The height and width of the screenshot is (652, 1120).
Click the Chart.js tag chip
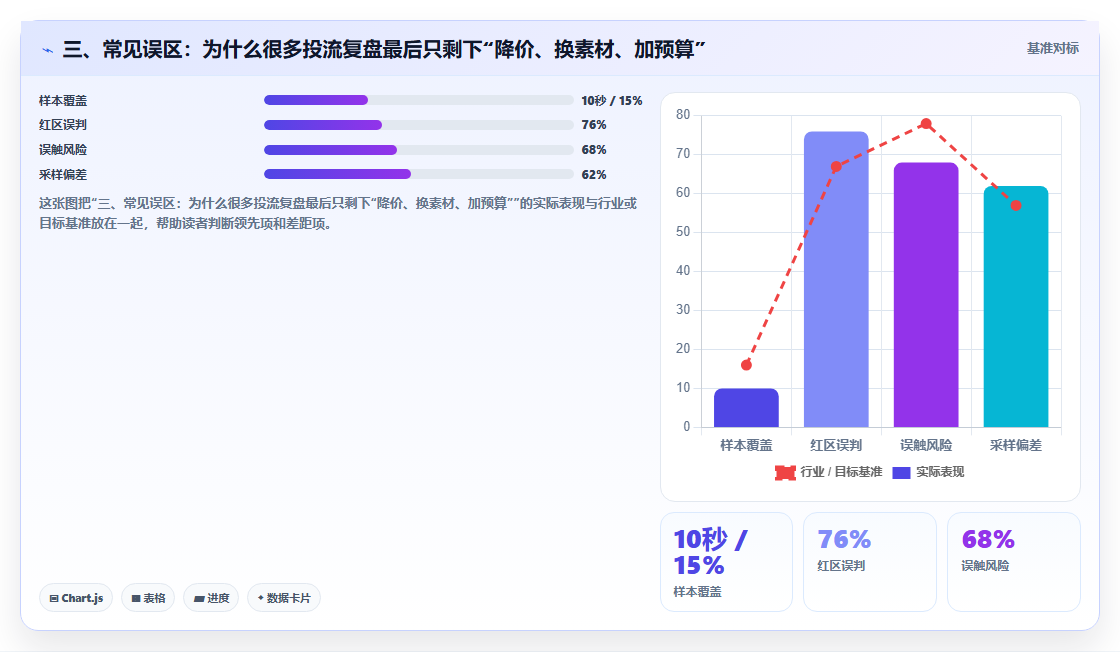[76, 598]
